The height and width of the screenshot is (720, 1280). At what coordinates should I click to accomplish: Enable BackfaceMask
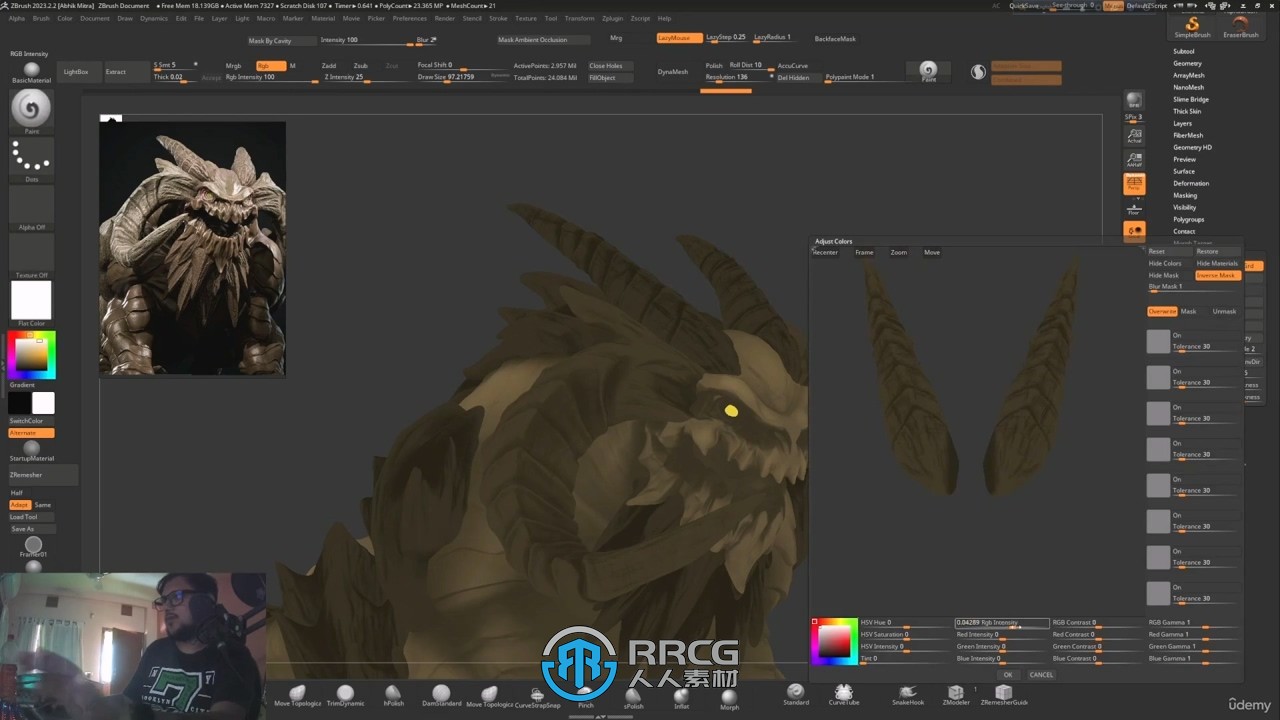coord(835,39)
